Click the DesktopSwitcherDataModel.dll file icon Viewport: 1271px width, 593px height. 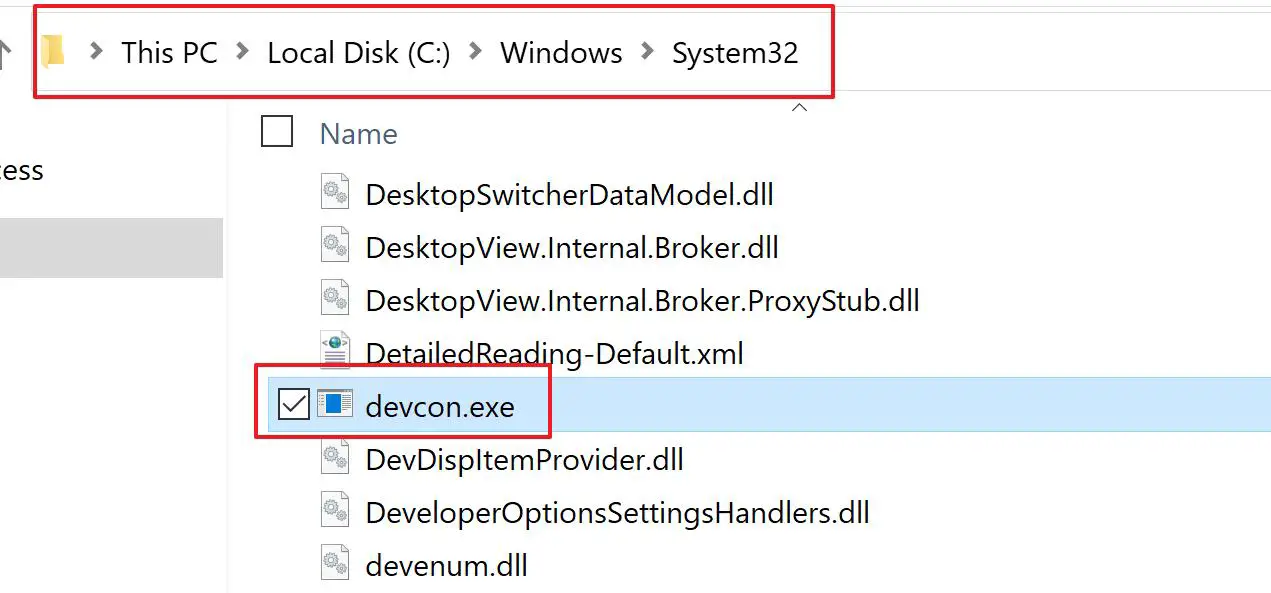click(x=335, y=192)
